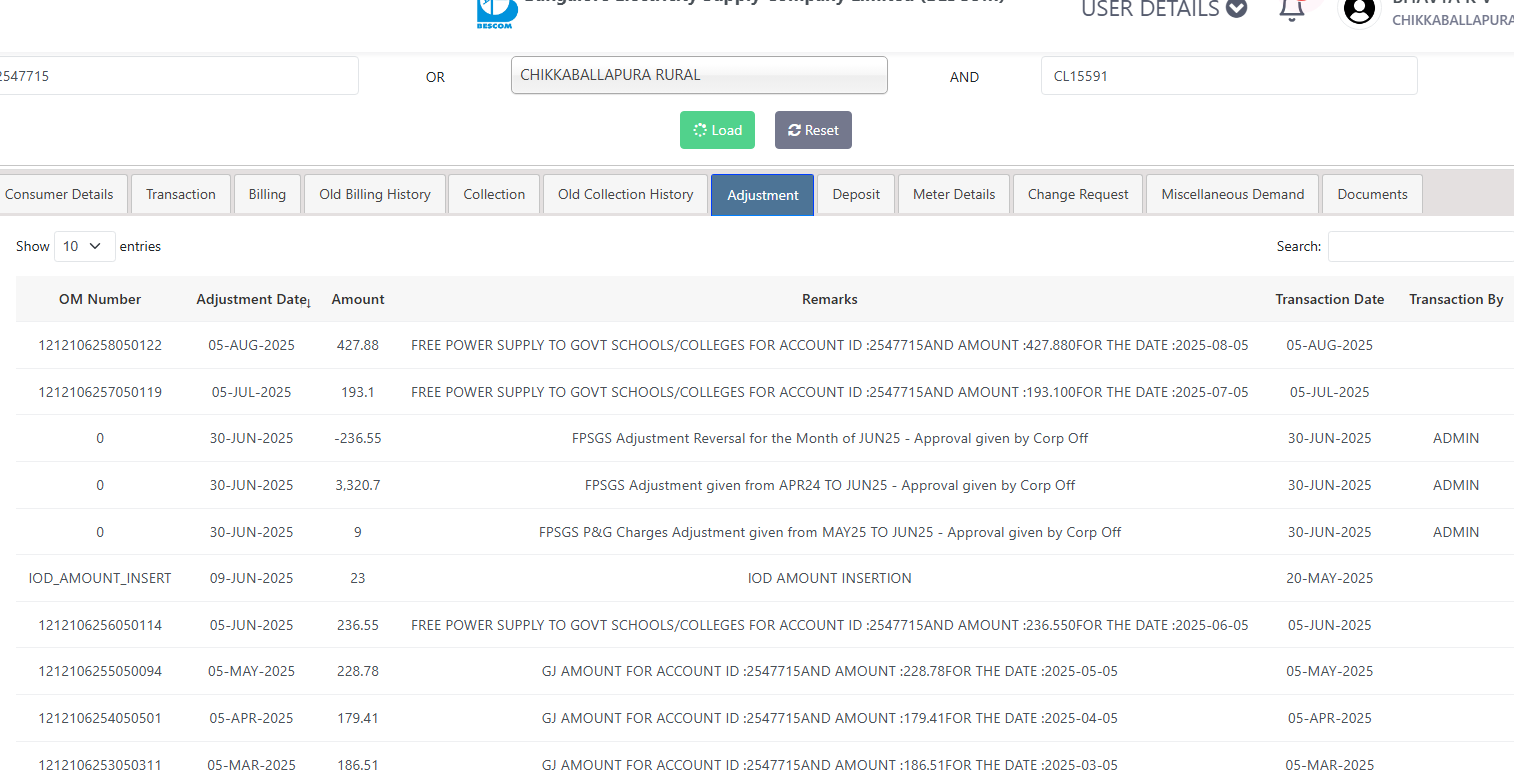This screenshot has width=1514, height=783.
Task: Click the amount 179.41
Action: tap(358, 718)
